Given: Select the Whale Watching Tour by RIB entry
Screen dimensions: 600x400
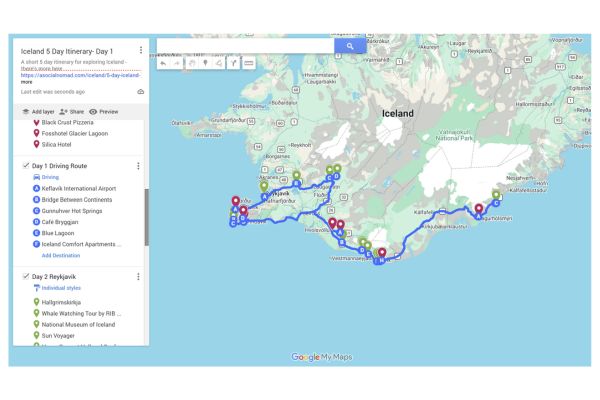Looking at the screenshot, I should [78, 313].
